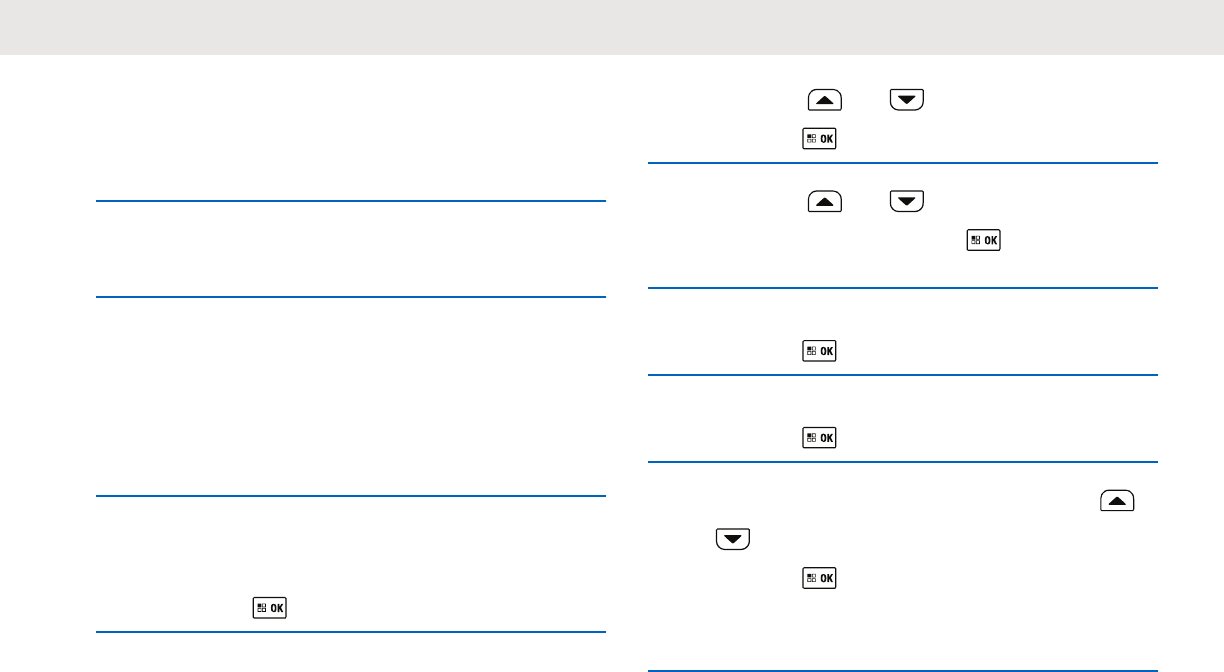
Task: Click the down arrow in the last right-column step
Action: point(734,539)
